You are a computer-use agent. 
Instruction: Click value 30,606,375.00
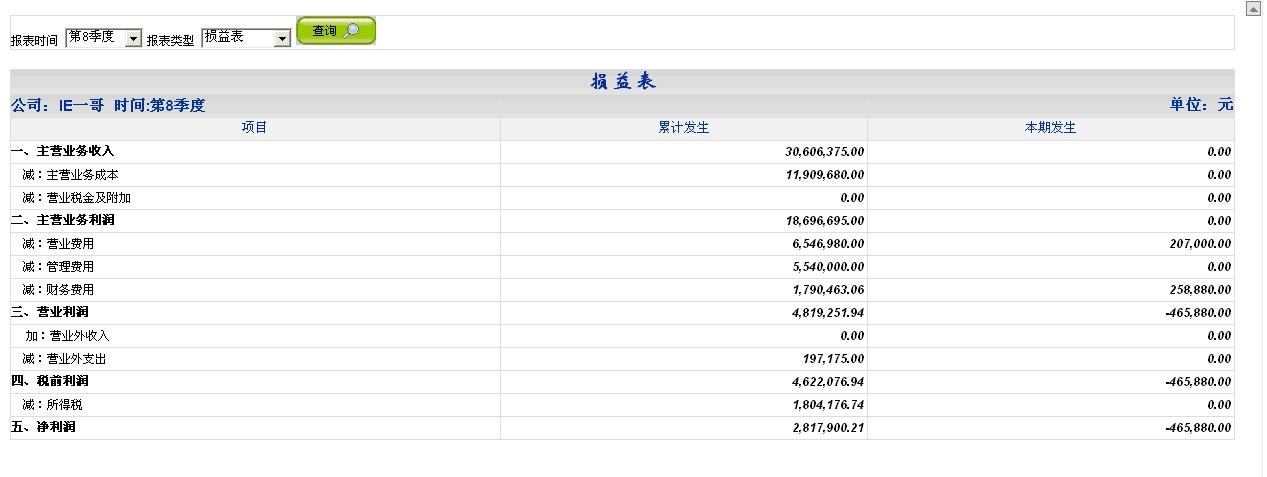tap(825, 152)
